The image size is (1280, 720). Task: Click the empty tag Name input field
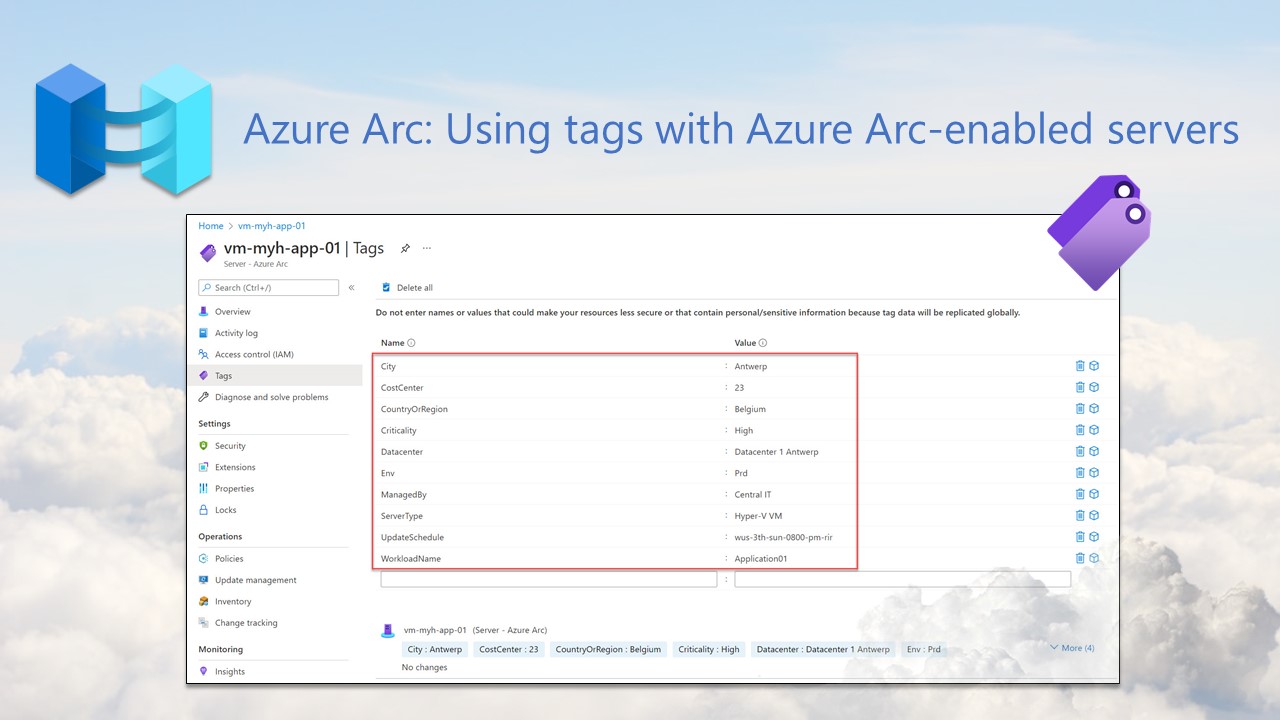tap(548, 578)
